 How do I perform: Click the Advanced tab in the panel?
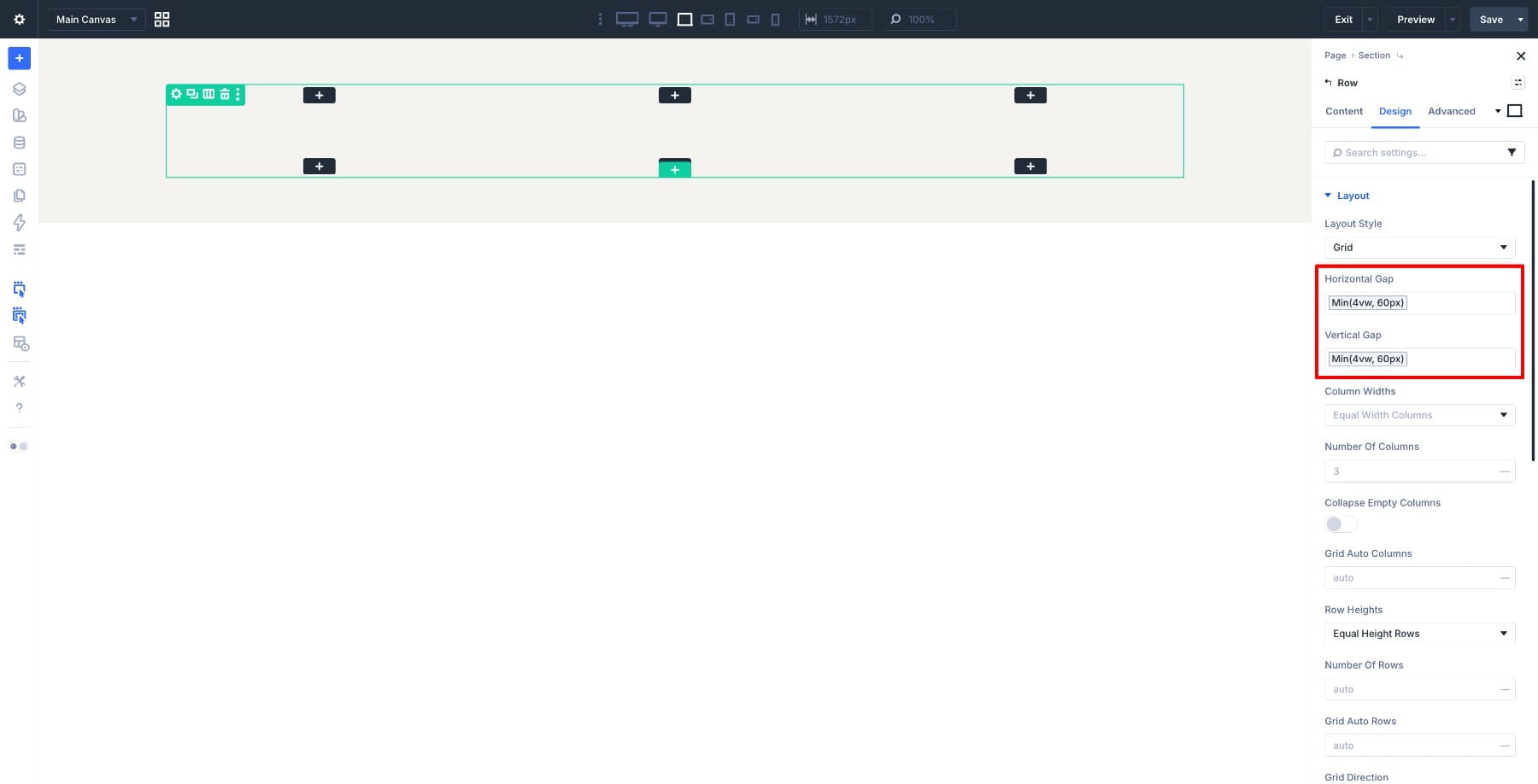click(x=1451, y=111)
